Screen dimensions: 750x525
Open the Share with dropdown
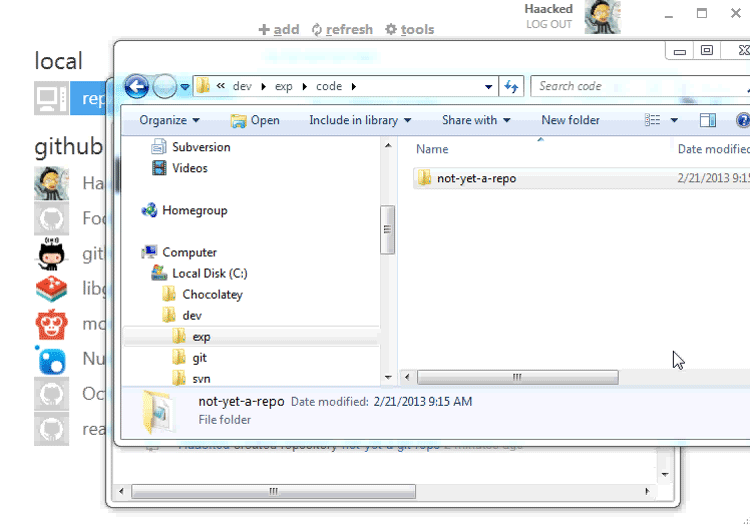tap(476, 120)
